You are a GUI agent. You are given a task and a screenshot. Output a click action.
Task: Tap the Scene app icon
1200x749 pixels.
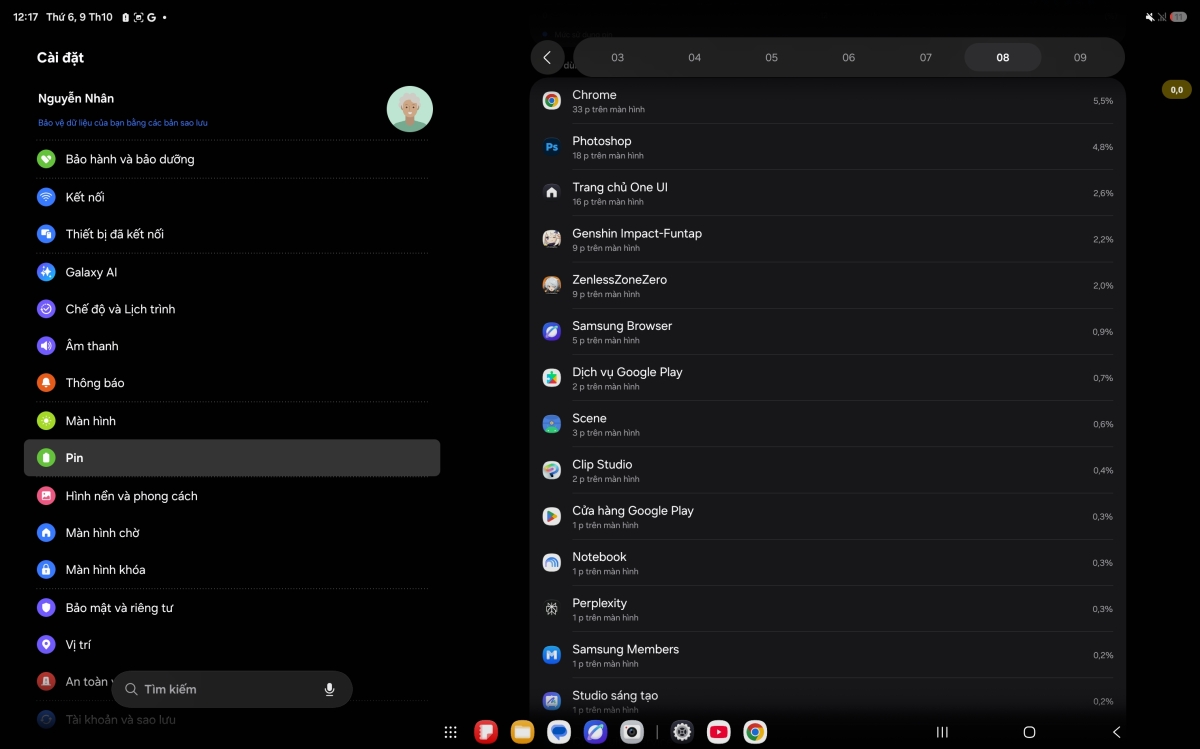[x=551, y=424]
